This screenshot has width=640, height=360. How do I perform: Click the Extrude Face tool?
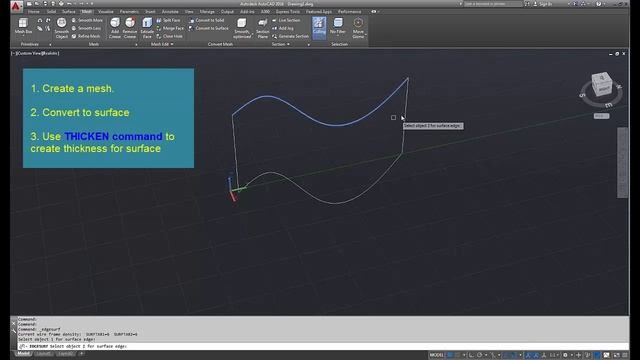coord(147,28)
